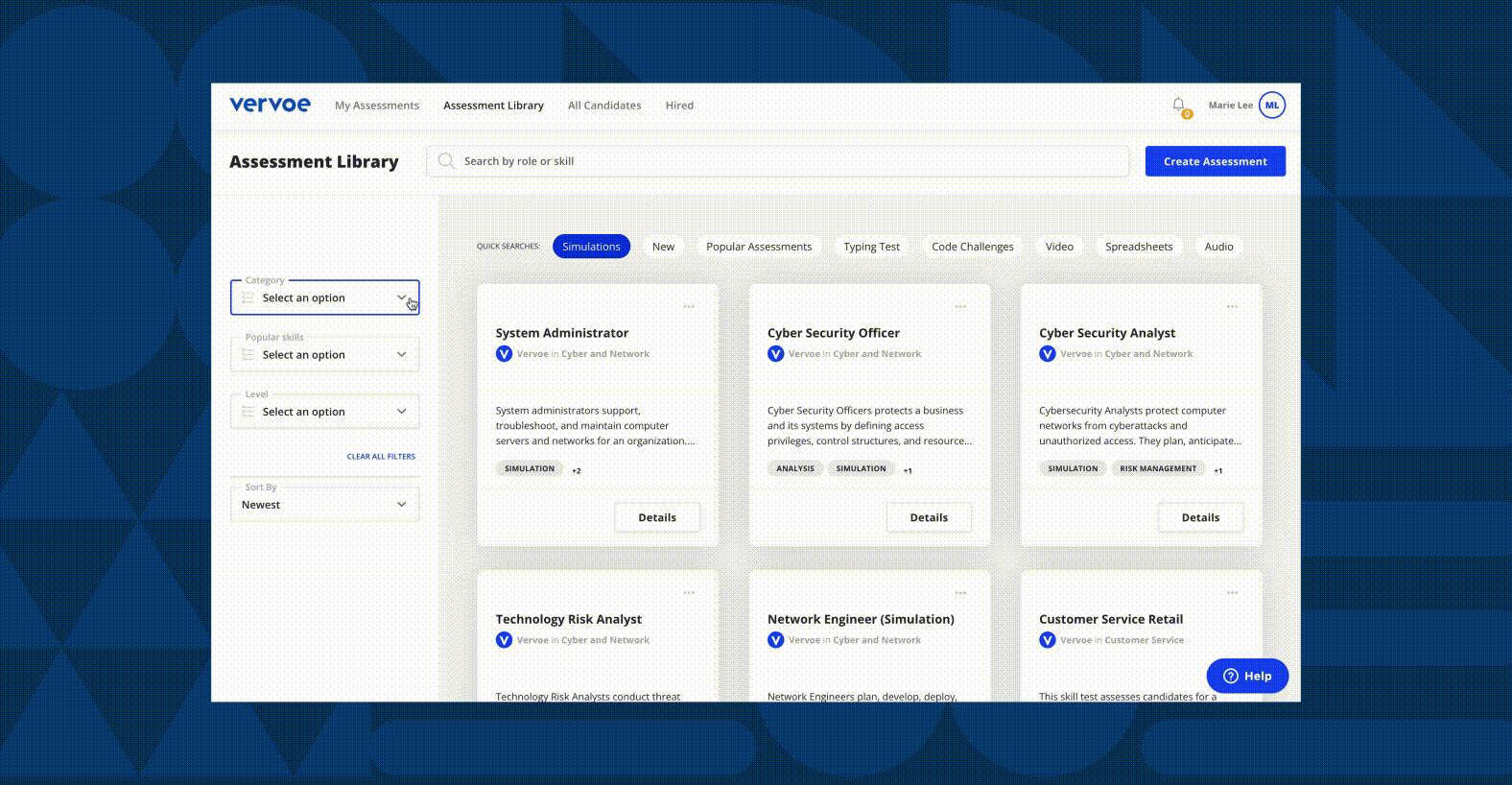Open the Sort By Newest dropdown
Viewport: 1512px width, 785px height.
click(324, 505)
